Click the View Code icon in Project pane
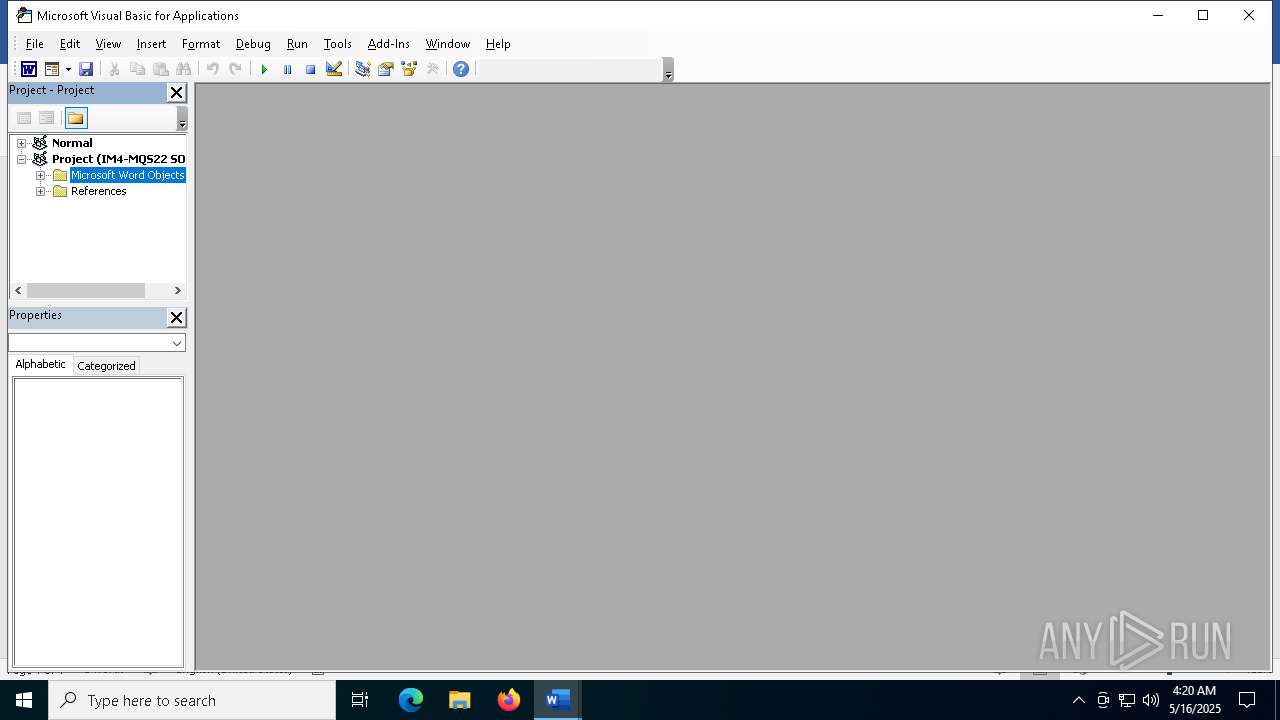The width and height of the screenshot is (1280, 720). 24,118
